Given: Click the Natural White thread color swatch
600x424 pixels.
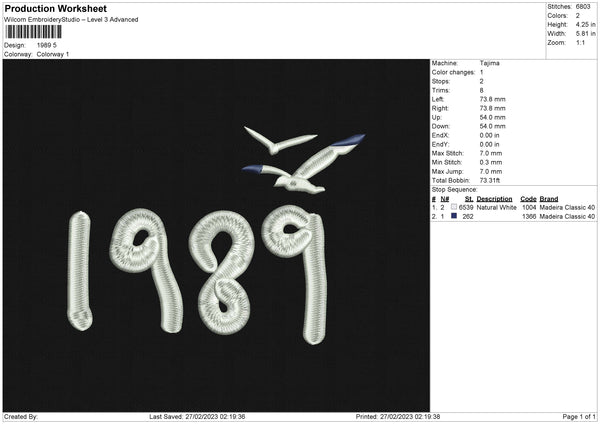Looking at the screenshot, I should click(x=454, y=207).
